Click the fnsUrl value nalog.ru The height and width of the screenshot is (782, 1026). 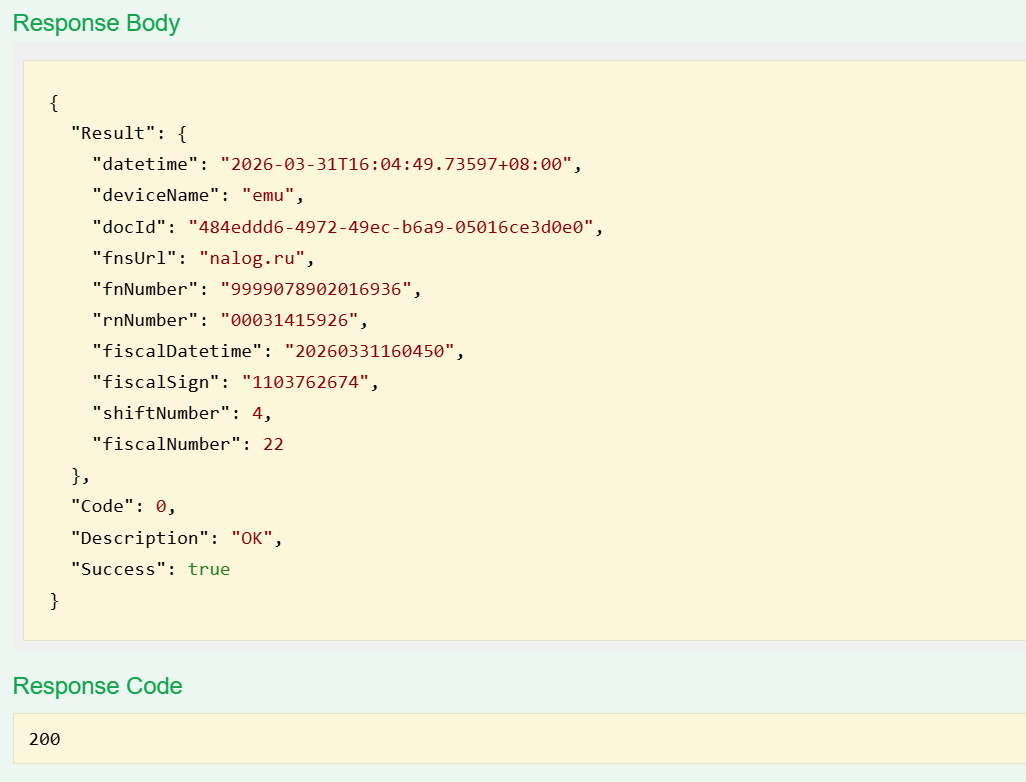(x=252, y=258)
